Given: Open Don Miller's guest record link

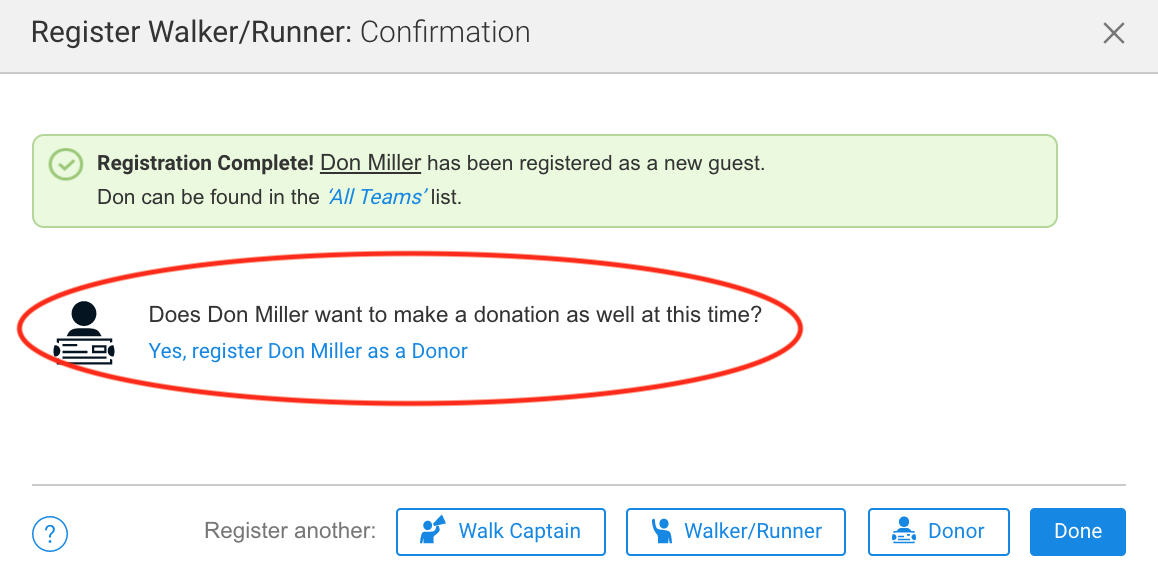Looking at the screenshot, I should (x=370, y=163).
